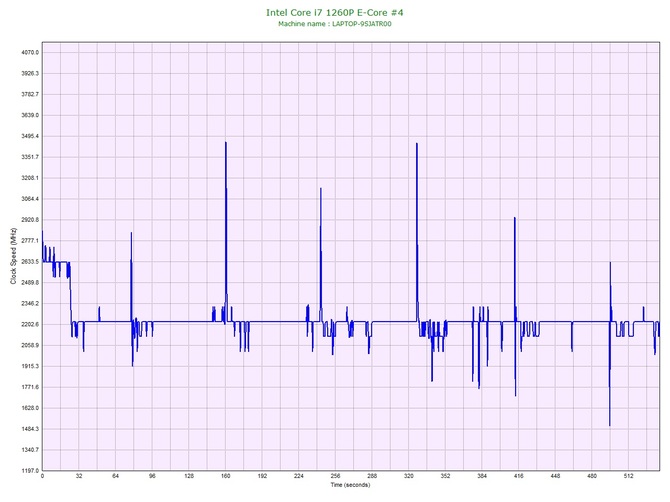Click the 1628.0 y-axis value
Image resolution: width=670 pixels, height=502 pixels.
(x=30, y=408)
